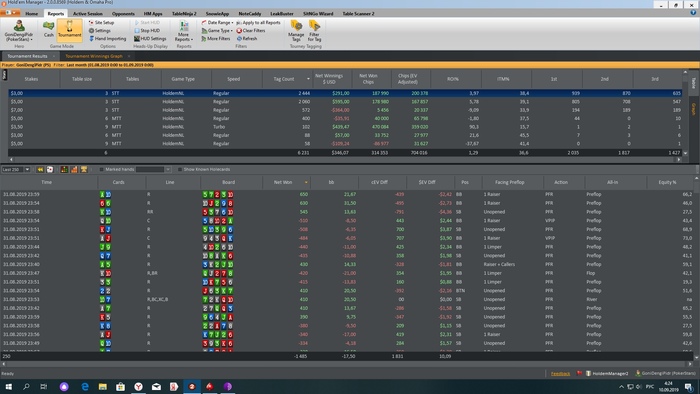The height and width of the screenshot is (394, 700).
Task: Open the LeakBuster tab
Action: [x=282, y=13]
